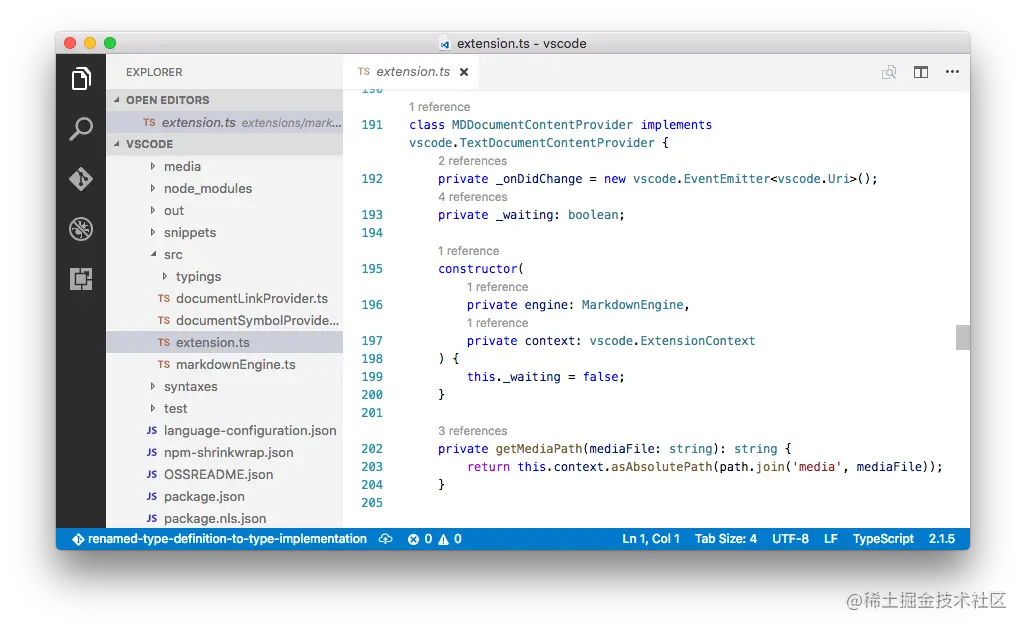
Task: Change file encoding UTF-8
Action: point(790,539)
